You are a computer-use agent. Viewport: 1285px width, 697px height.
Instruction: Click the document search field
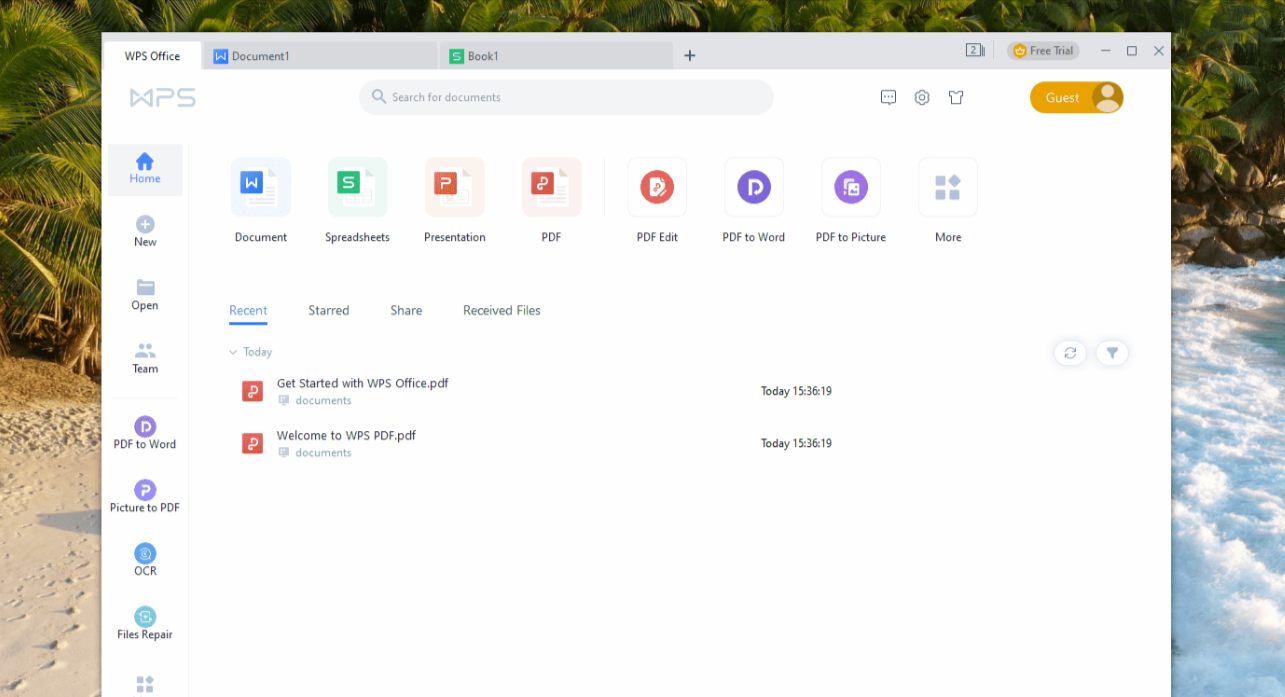point(566,97)
